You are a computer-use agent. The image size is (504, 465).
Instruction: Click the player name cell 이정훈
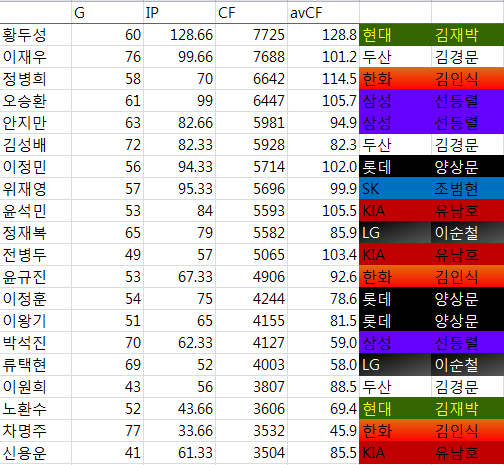coord(36,299)
